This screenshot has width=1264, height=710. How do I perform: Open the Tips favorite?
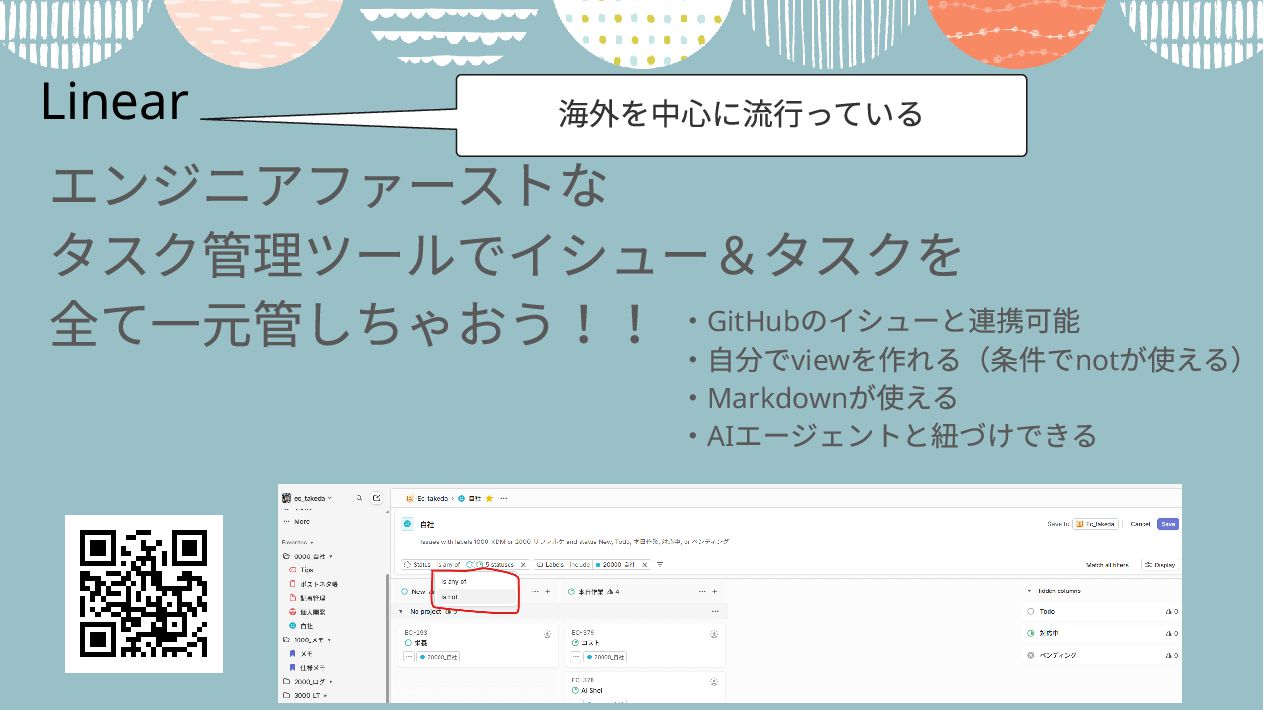[302, 570]
